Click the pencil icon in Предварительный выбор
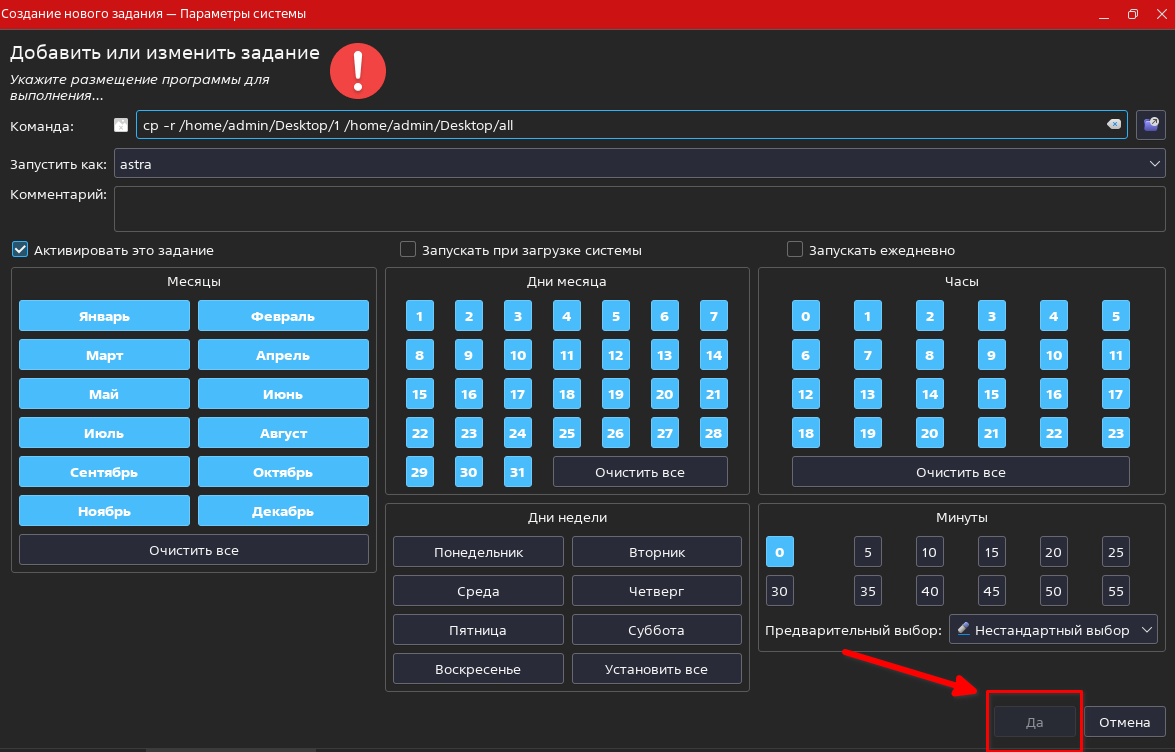The image size is (1175, 752). pyautogui.click(x=964, y=630)
